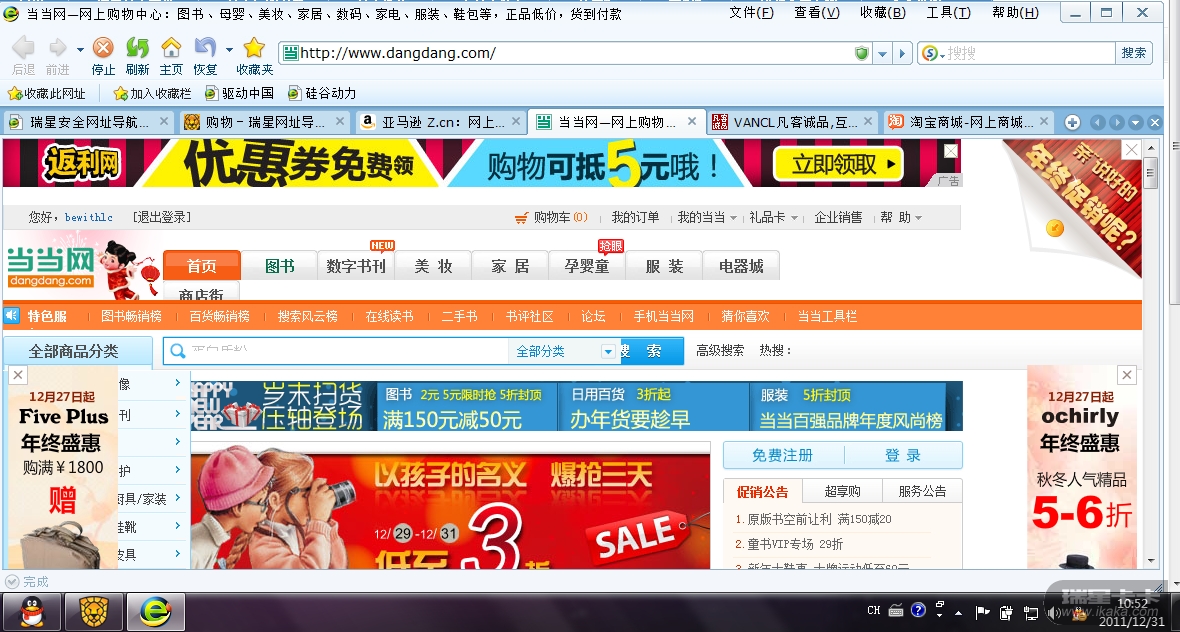Click the 免费注册 button
Viewport: 1180px width, 632px height.
pyautogui.click(x=783, y=455)
